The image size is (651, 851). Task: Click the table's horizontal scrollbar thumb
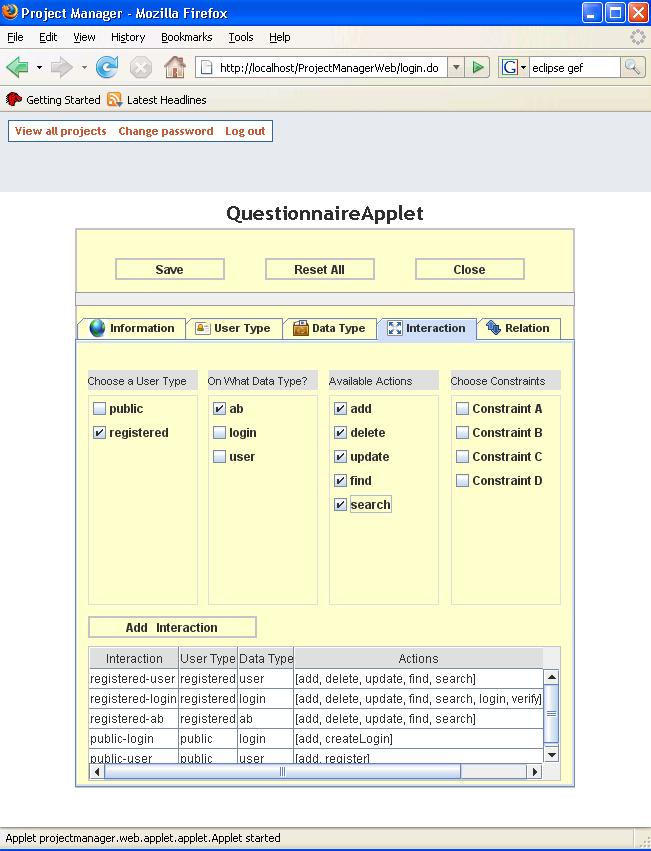click(x=282, y=771)
